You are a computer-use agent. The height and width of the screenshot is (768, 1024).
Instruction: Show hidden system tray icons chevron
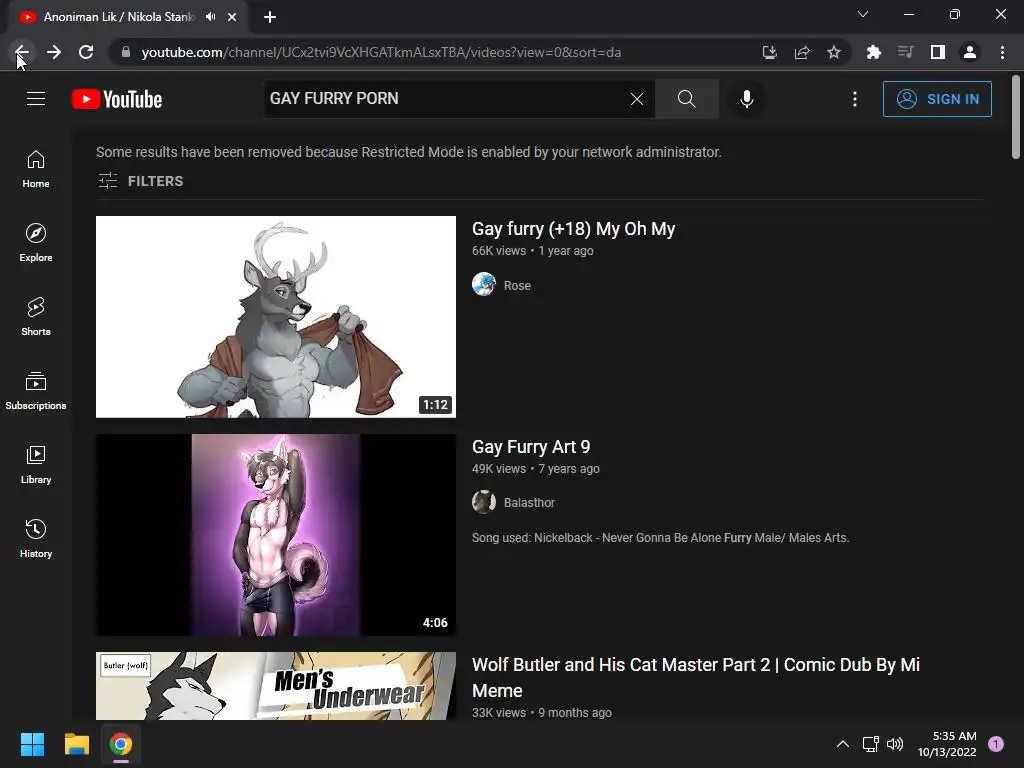point(843,744)
